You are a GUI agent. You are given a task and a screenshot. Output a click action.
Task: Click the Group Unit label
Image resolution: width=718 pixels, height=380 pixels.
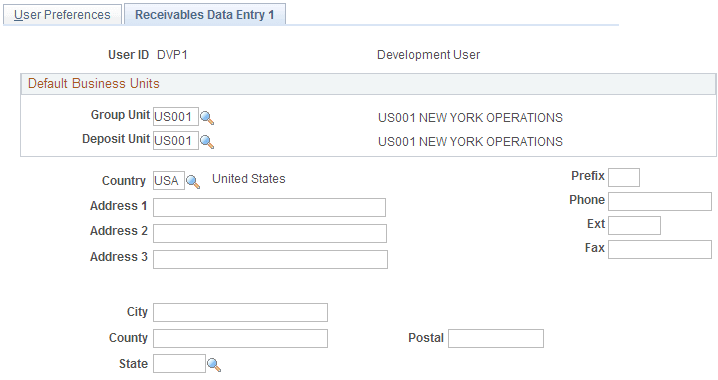(x=120, y=114)
